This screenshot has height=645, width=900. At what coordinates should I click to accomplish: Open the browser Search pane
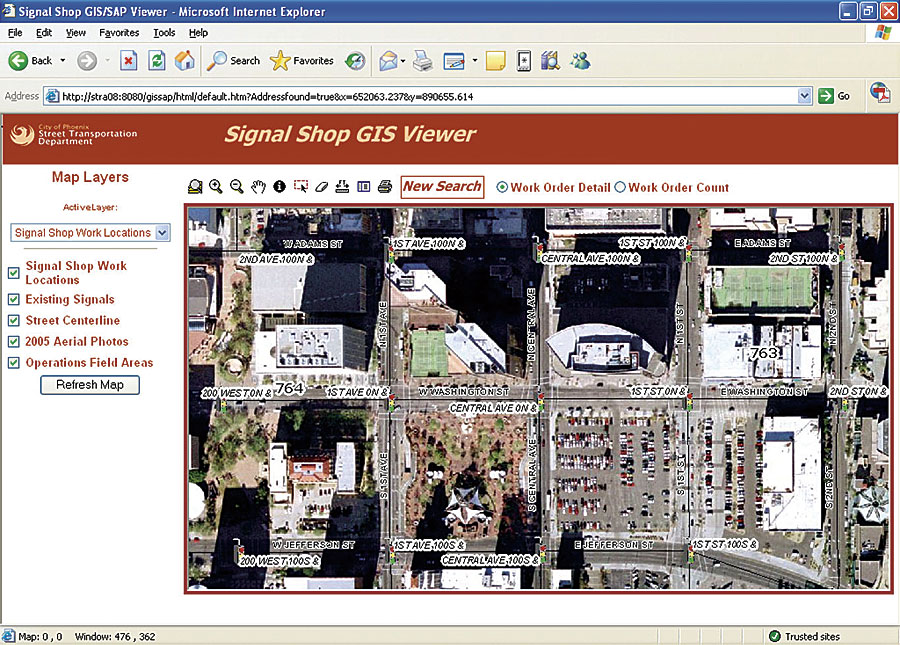tap(234, 60)
